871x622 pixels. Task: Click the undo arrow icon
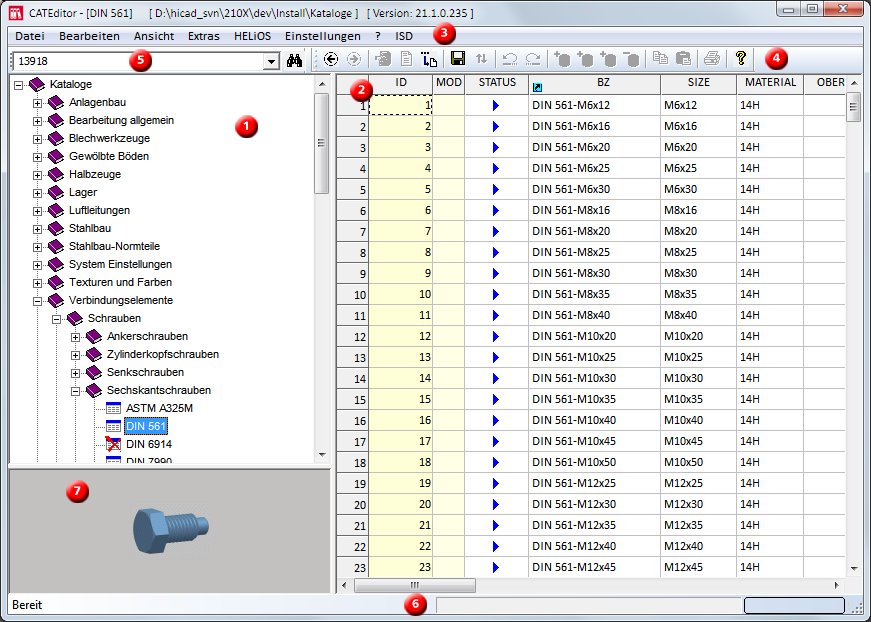point(509,60)
